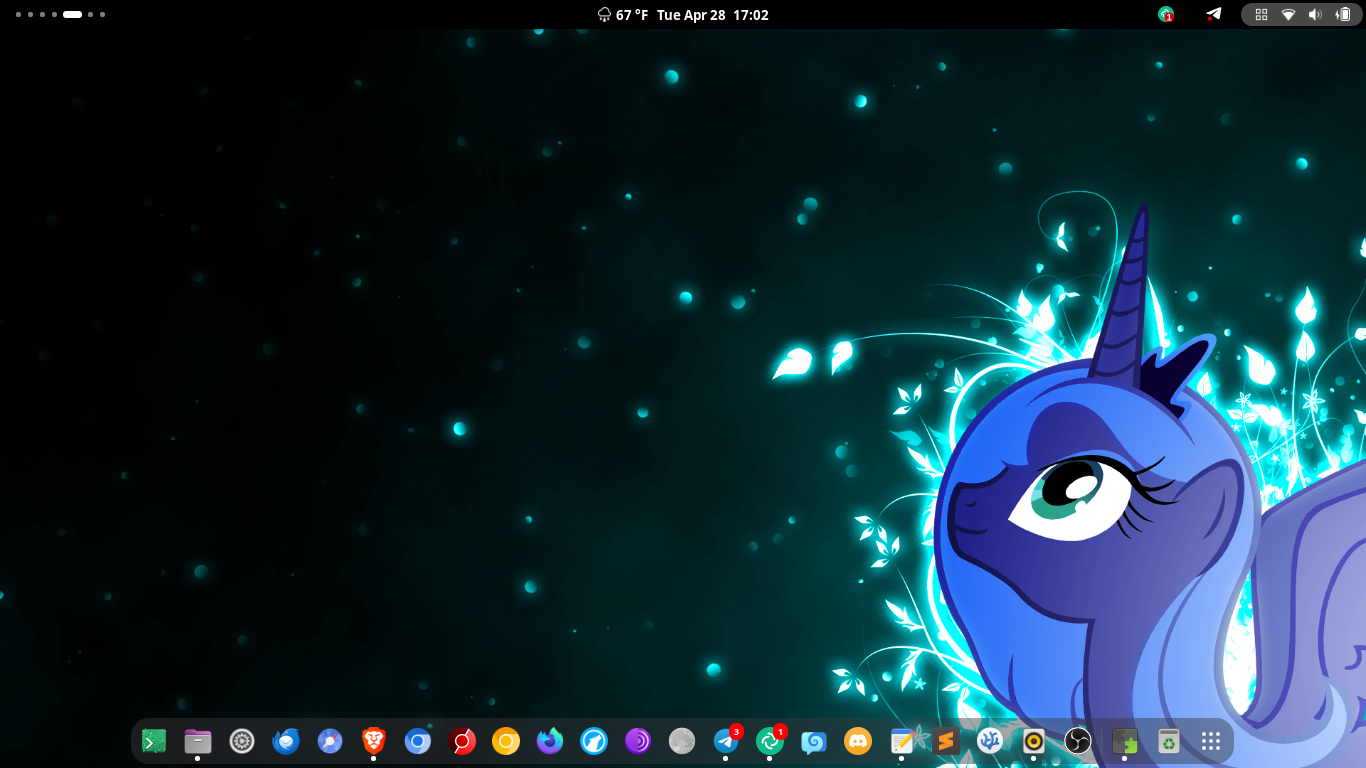Open the Trash in the dock

[1168, 741]
